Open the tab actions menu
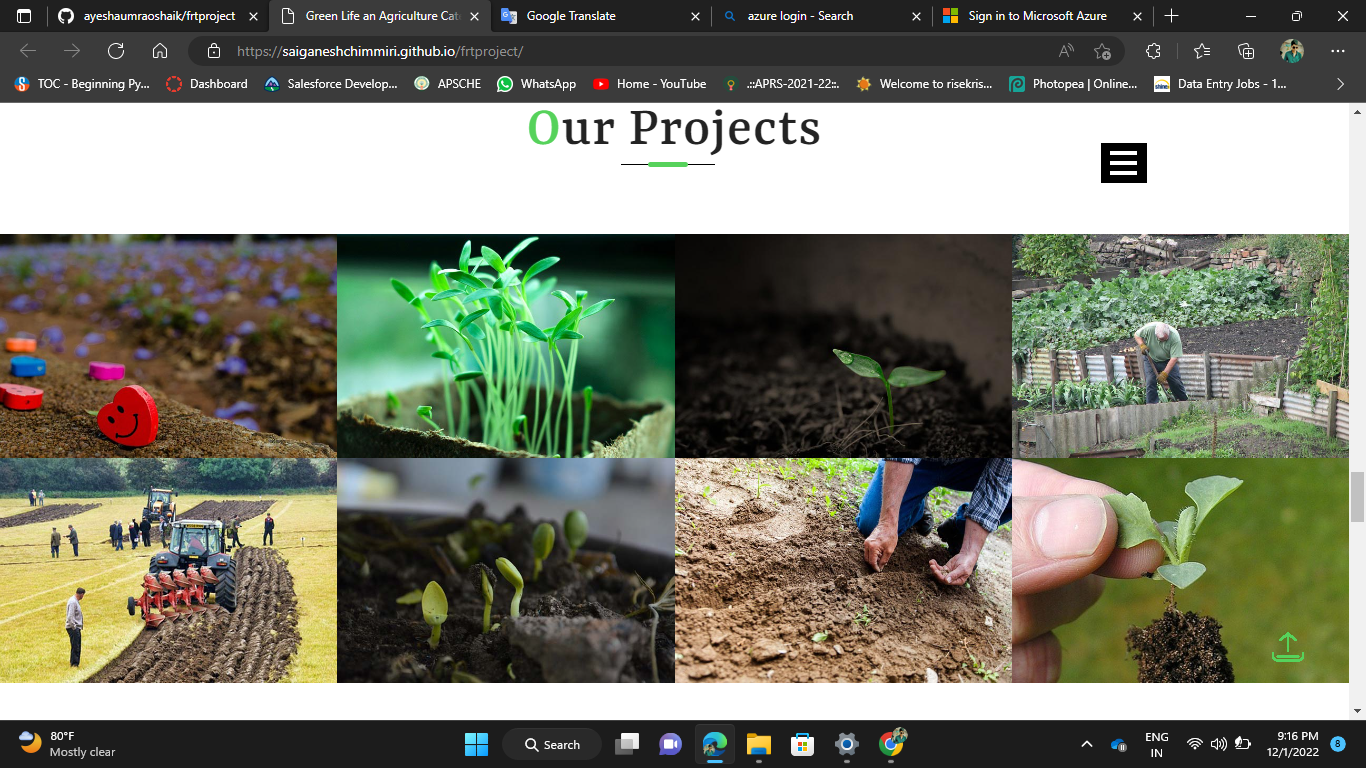 click(x=24, y=16)
